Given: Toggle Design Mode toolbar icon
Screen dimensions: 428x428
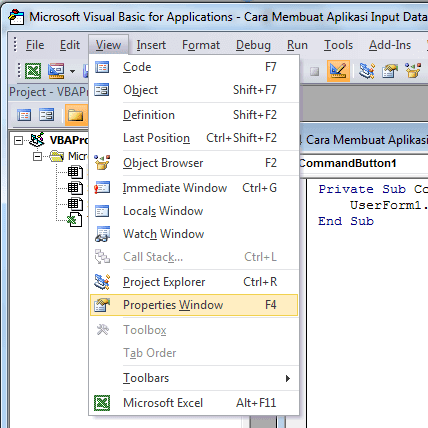Looking at the screenshot, I should click(x=338, y=71).
